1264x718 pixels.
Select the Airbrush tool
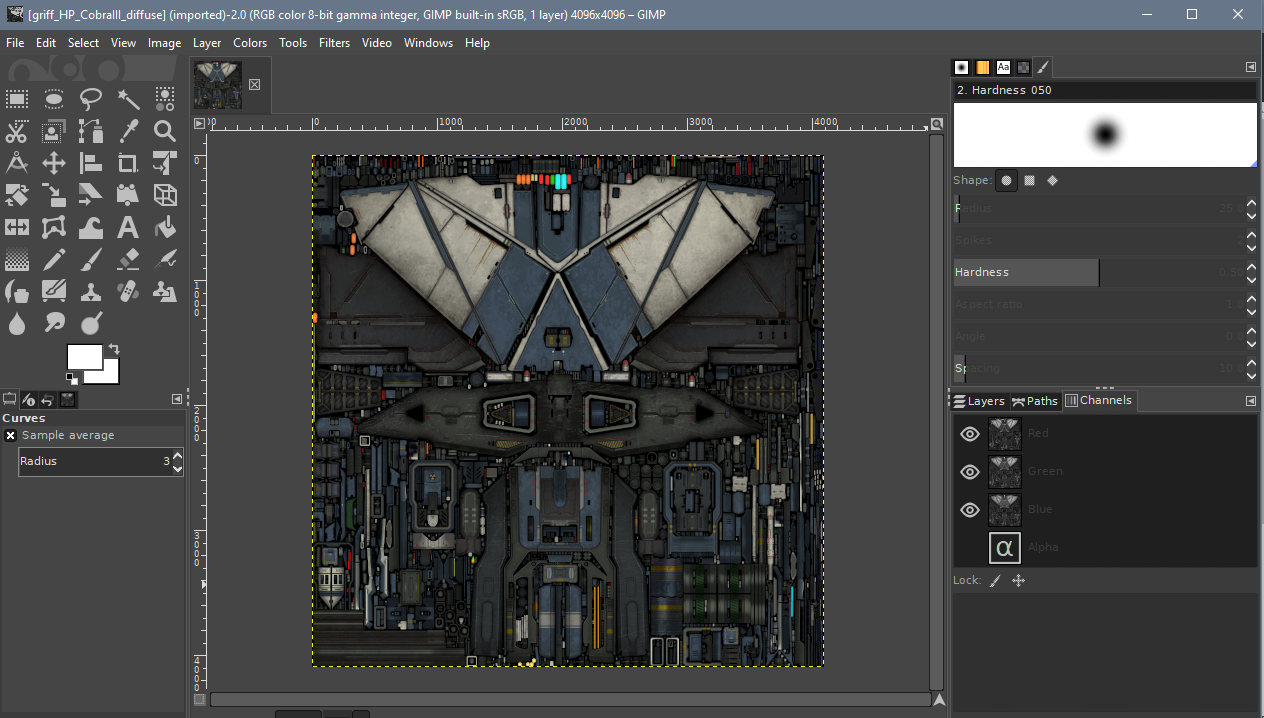[x=165, y=260]
